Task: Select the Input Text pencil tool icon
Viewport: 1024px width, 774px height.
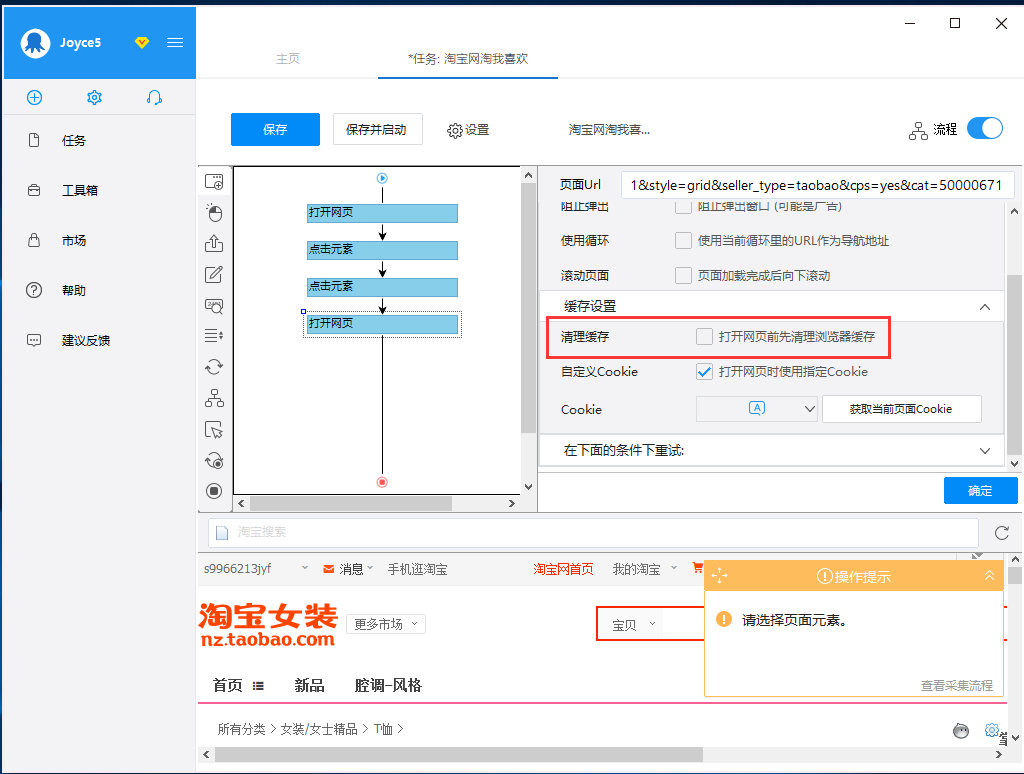Action: point(214,274)
